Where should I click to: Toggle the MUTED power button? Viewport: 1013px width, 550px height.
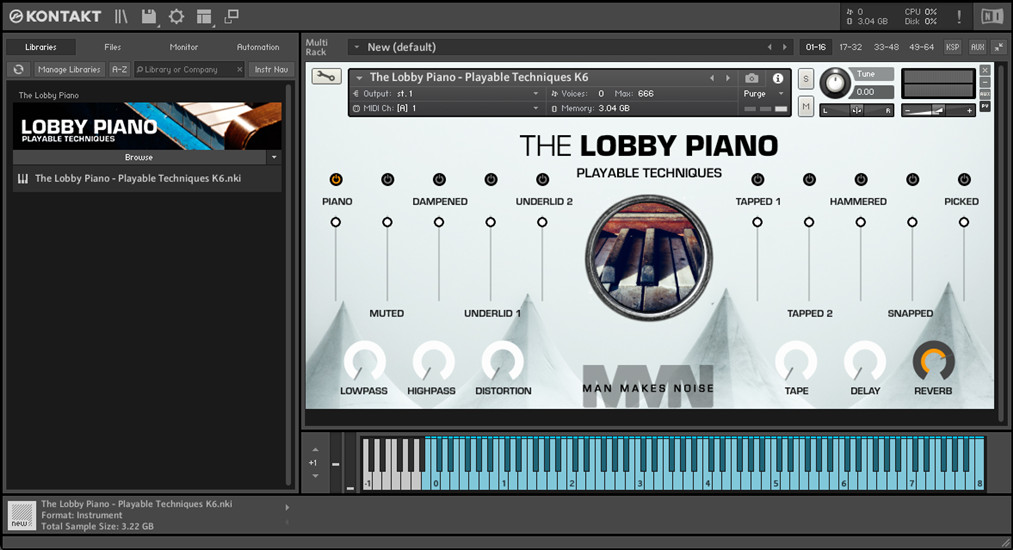[388, 180]
